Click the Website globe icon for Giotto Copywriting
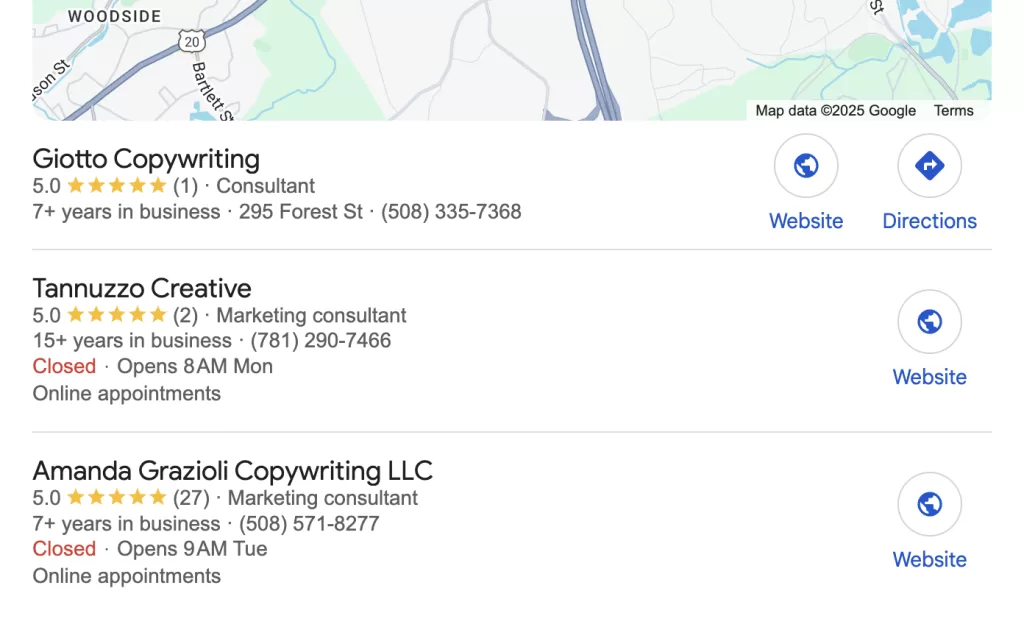This screenshot has height=630, width=1024. pos(806,165)
